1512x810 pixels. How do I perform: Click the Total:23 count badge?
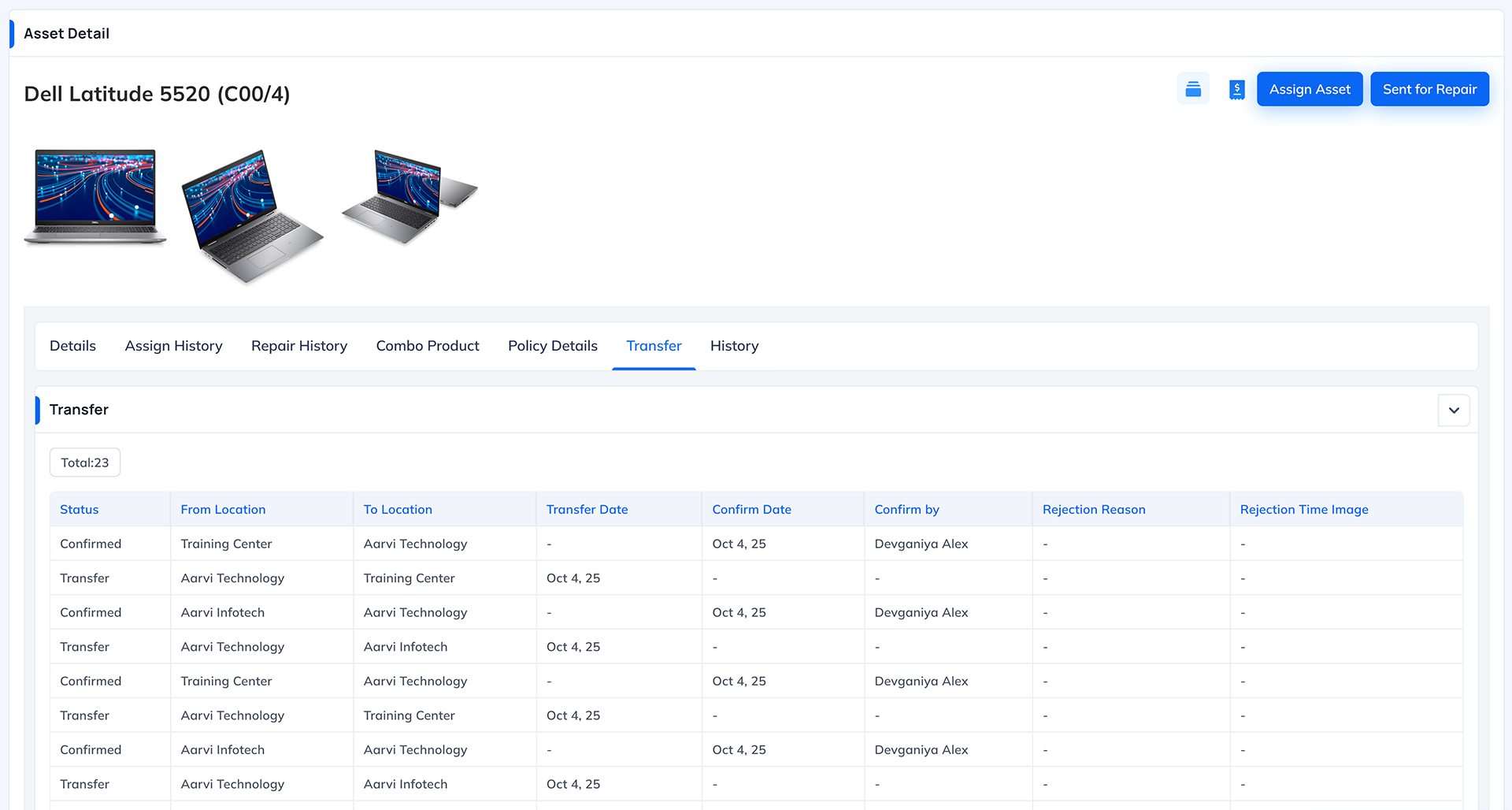[85, 463]
